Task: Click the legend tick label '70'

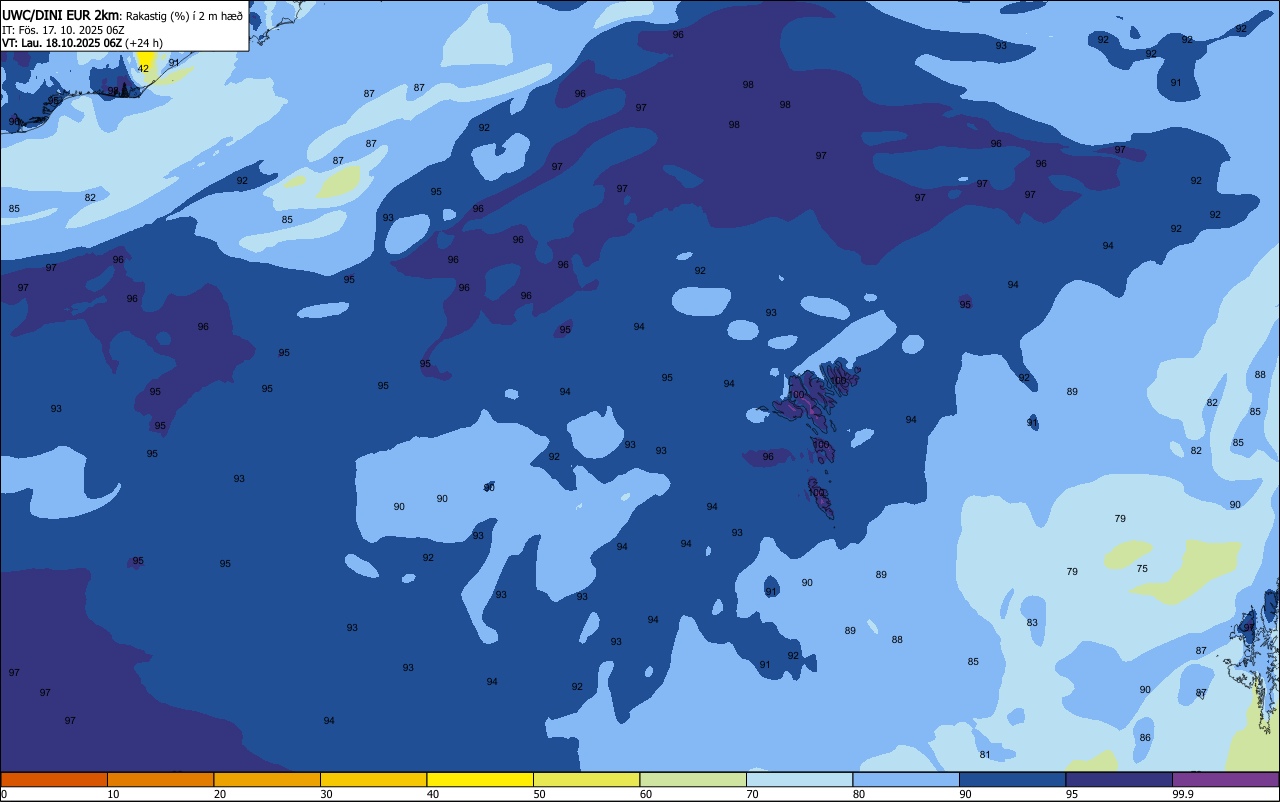Action: tap(752, 794)
